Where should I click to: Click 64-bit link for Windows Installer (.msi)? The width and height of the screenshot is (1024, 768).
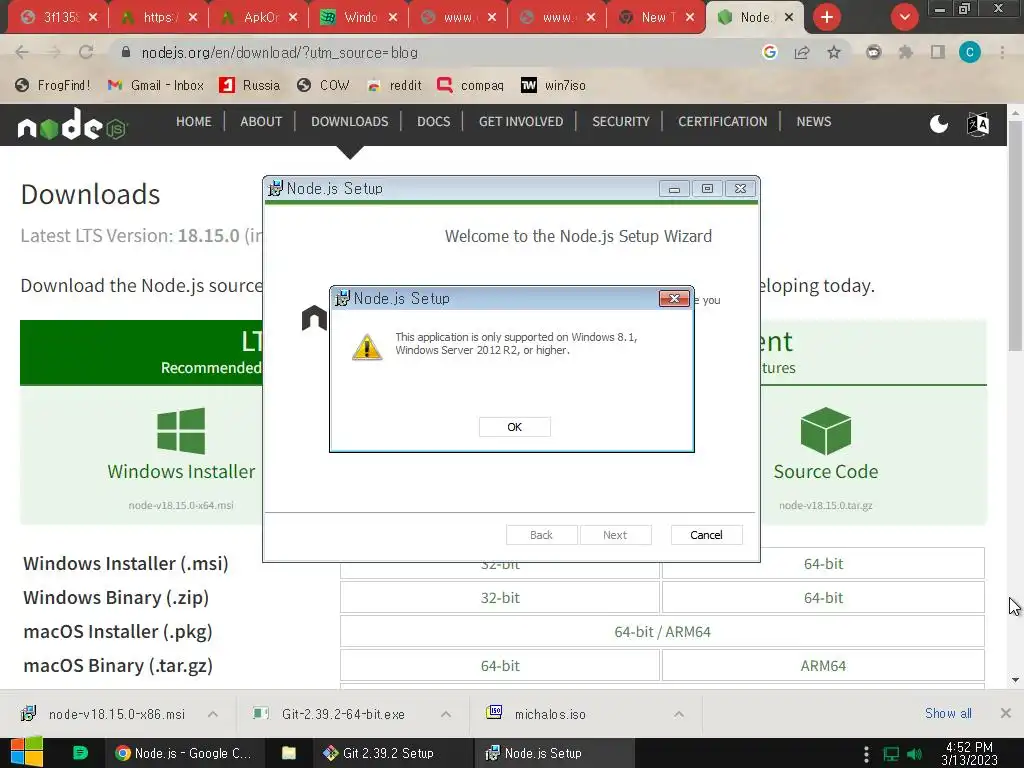824,564
